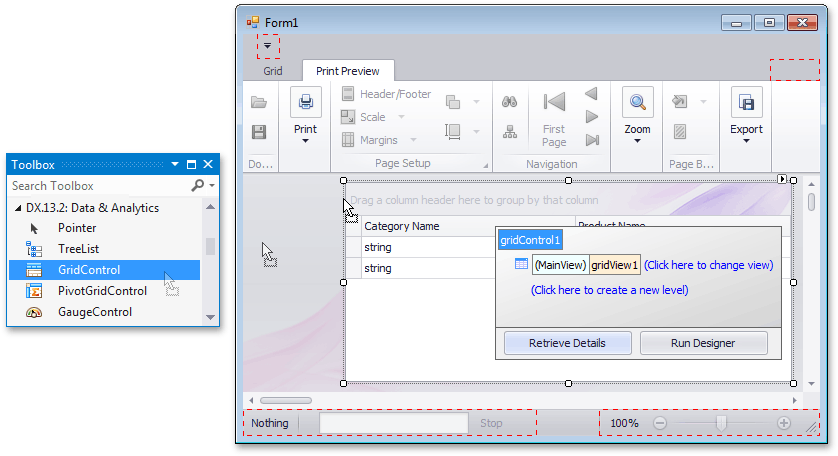This screenshot has width=838, height=456.
Task: Click the Stop button in status bar
Action: (x=491, y=423)
